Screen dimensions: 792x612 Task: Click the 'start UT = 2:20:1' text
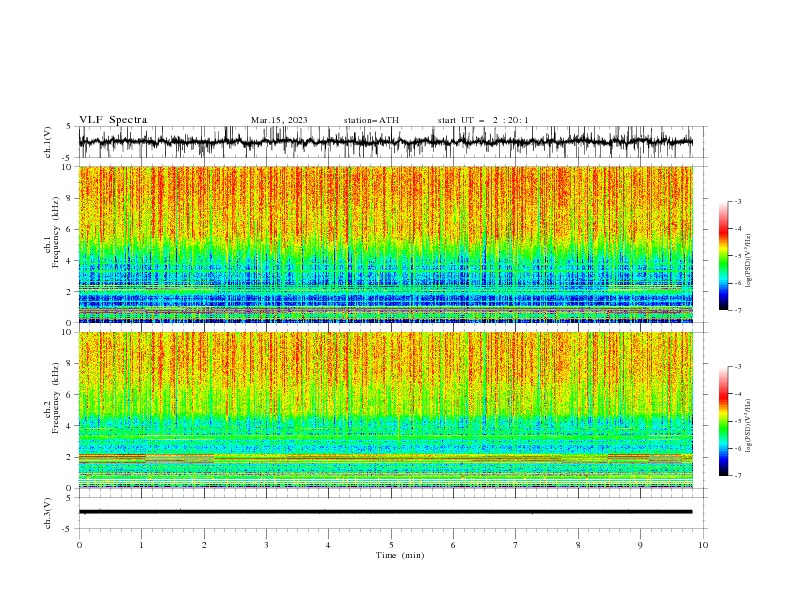[x=483, y=120]
